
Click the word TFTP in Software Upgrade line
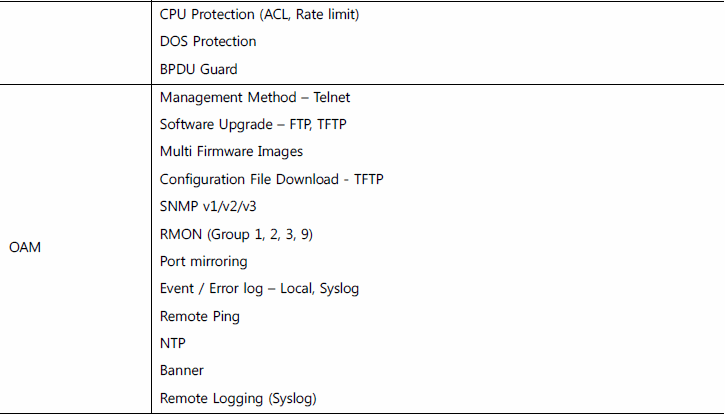[332, 125]
